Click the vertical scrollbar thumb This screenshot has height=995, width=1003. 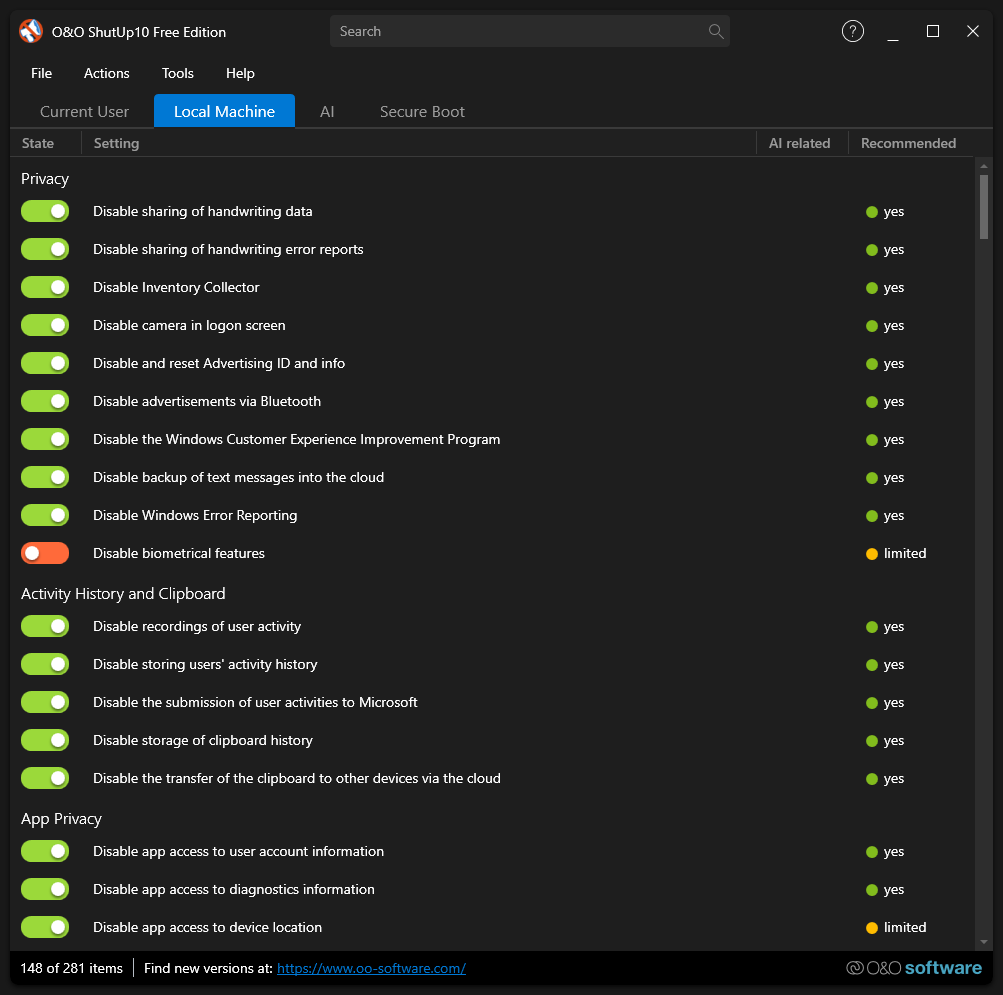[984, 206]
